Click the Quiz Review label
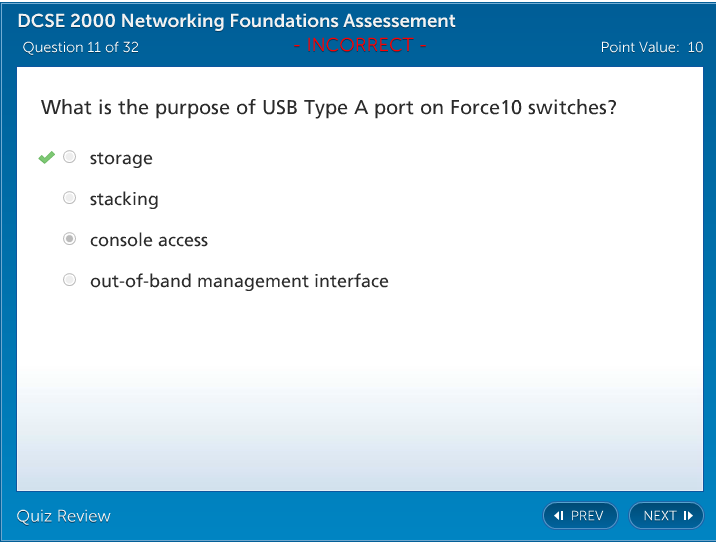 pyautogui.click(x=64, y=516)
